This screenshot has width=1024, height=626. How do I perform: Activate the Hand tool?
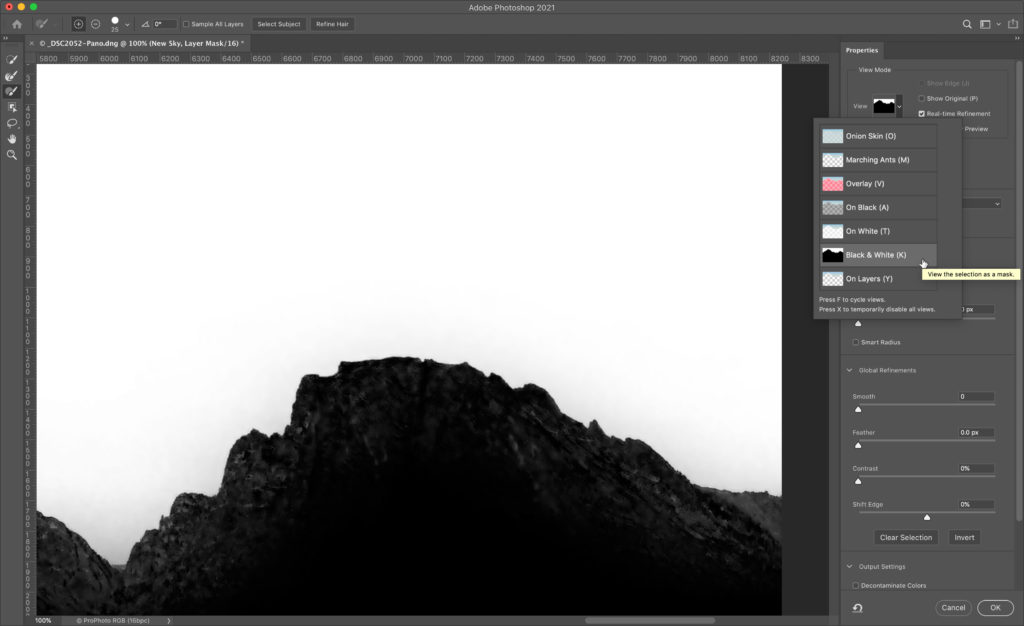pyautogui.click(x=12, y=139)
